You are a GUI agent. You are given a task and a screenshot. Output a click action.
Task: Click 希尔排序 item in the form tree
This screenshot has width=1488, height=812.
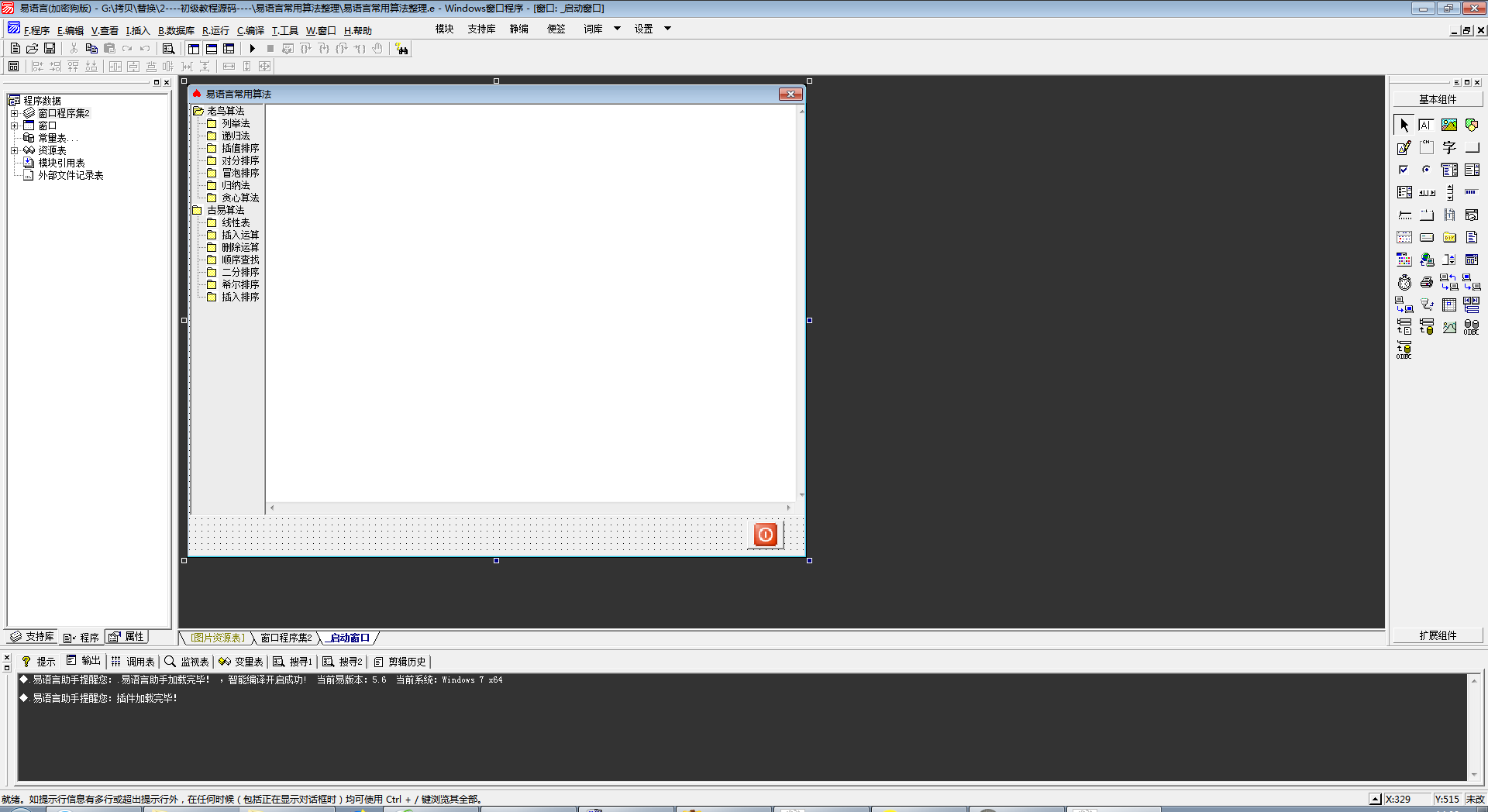click(x=240, y=284)
